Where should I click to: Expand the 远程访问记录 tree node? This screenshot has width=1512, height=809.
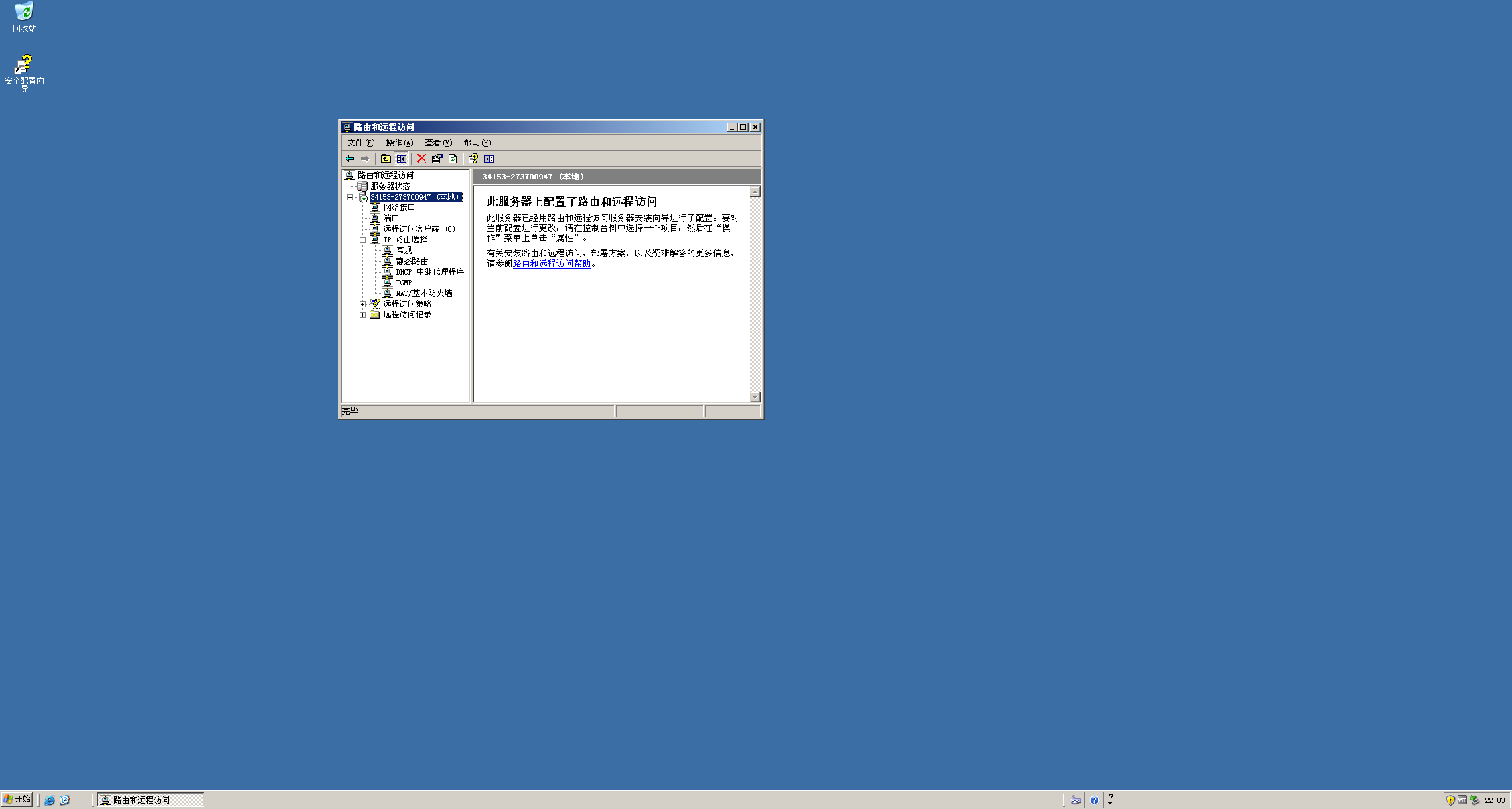362,314
